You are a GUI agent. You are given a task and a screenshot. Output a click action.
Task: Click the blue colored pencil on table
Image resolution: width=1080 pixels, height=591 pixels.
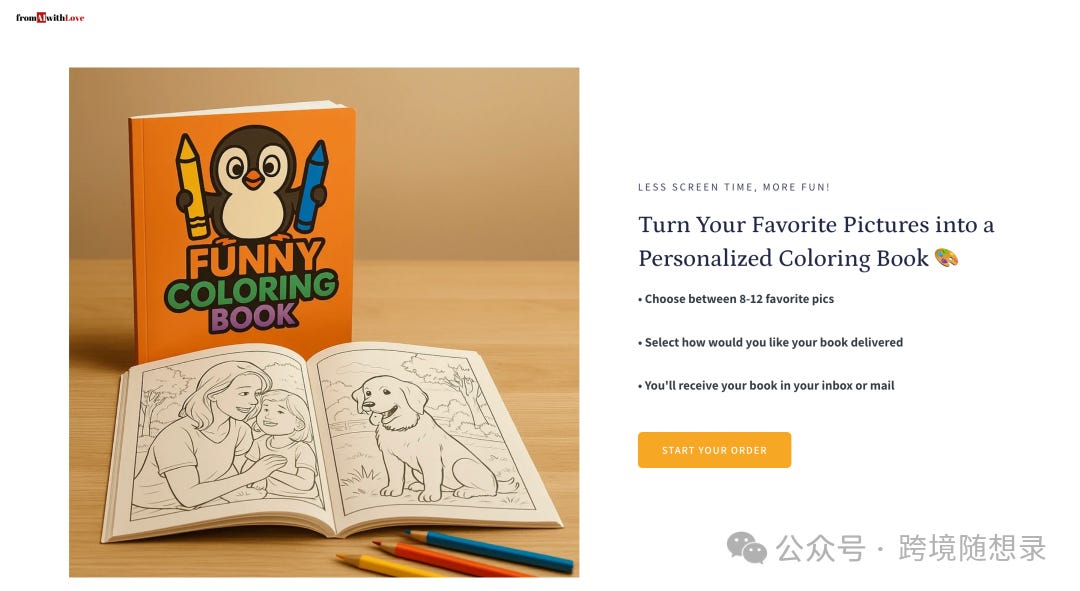click(x=489, y=550)
